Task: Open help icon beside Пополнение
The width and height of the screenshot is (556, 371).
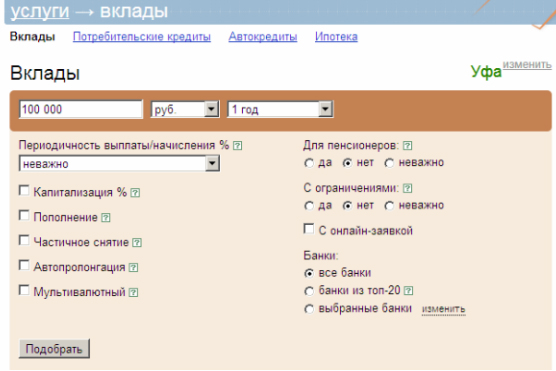Action: [x=106, y=217]
